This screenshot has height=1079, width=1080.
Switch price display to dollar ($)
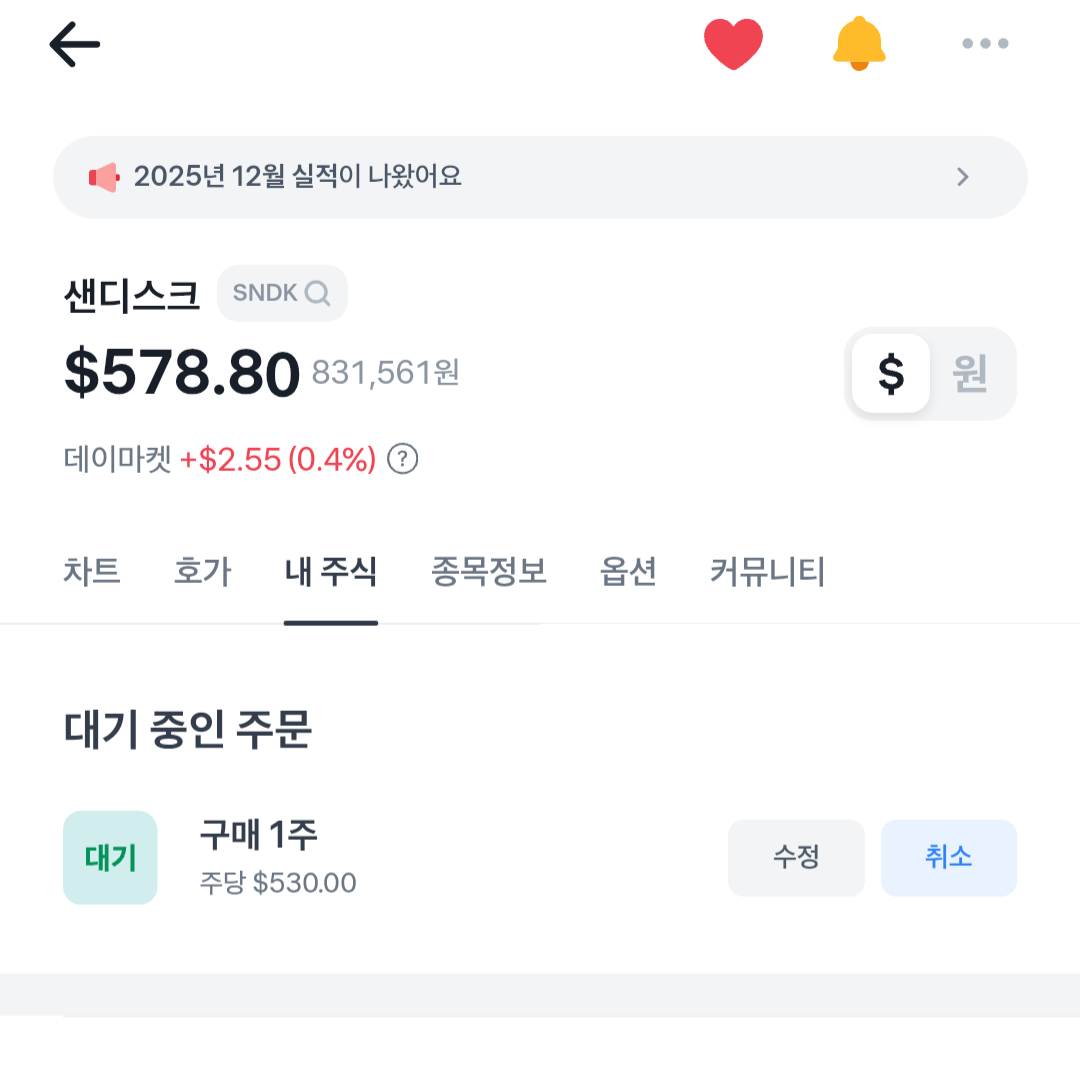click(890, 374)
